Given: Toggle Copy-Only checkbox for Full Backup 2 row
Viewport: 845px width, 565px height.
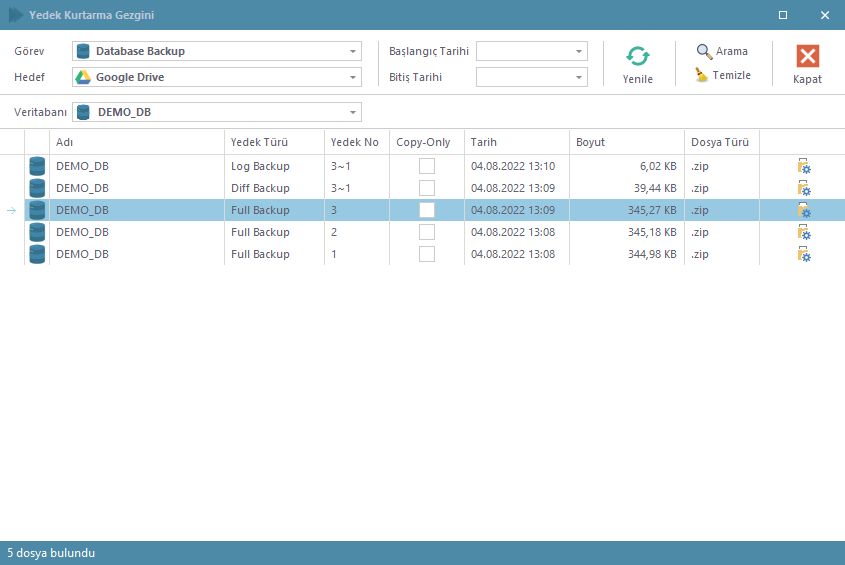Looking at the screenshot, I should [x=427, y=232].
